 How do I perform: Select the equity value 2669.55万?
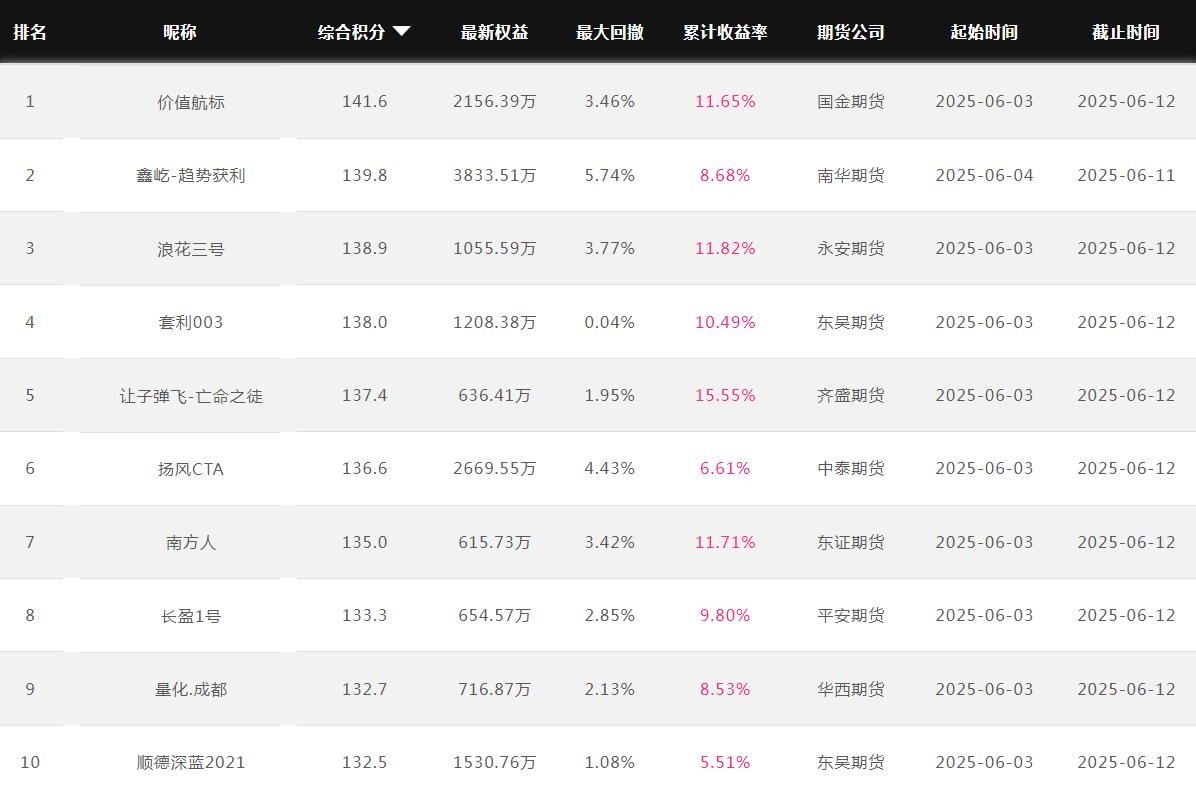pyautogui.click(x=494, y=468)
